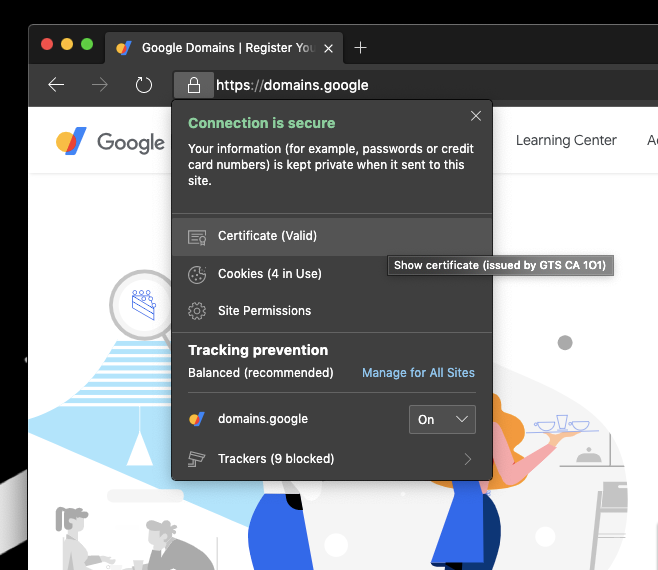The image size is (658, 570).
Task: Open tracking prevention On dropdown
Action: [x=442, y=419]
